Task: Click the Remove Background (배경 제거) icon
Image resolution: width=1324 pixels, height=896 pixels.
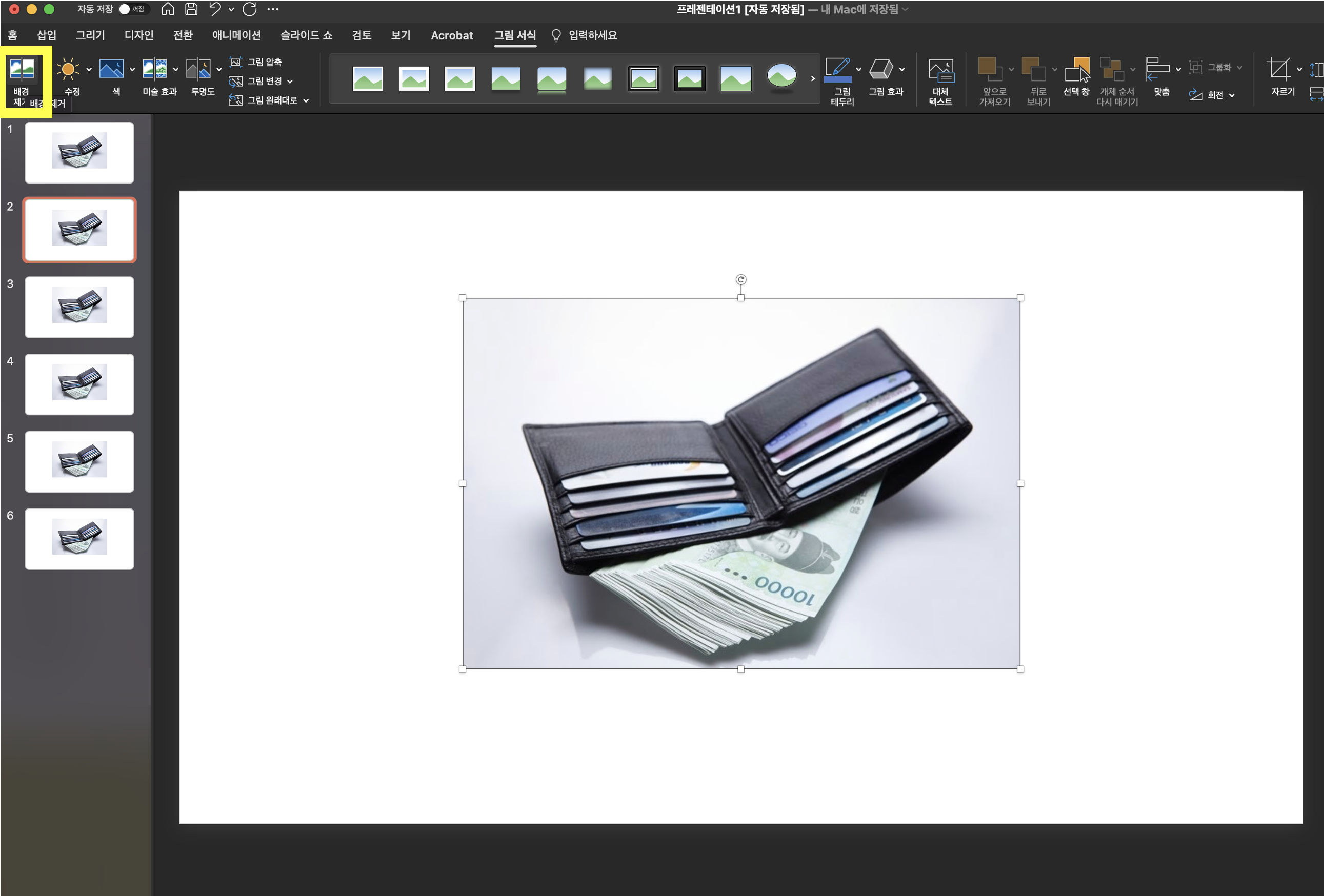Action: coord(22,70)
